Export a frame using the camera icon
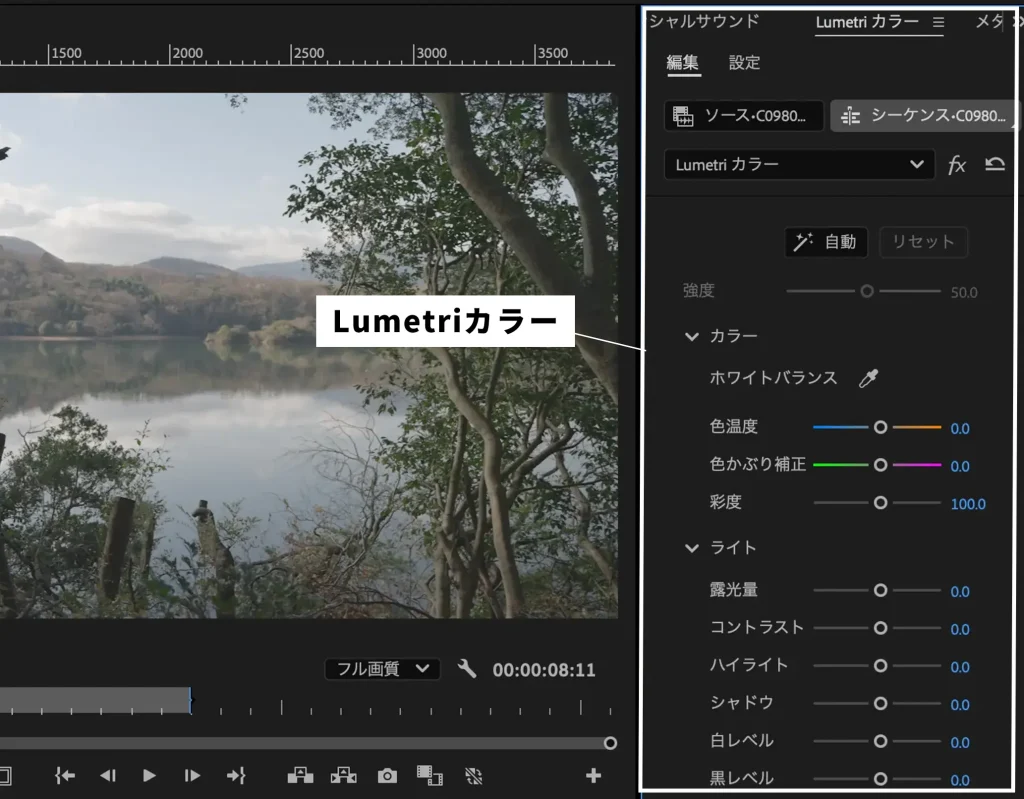Image resolution: width=1024 pixels, height=799 pixels. 387,775
